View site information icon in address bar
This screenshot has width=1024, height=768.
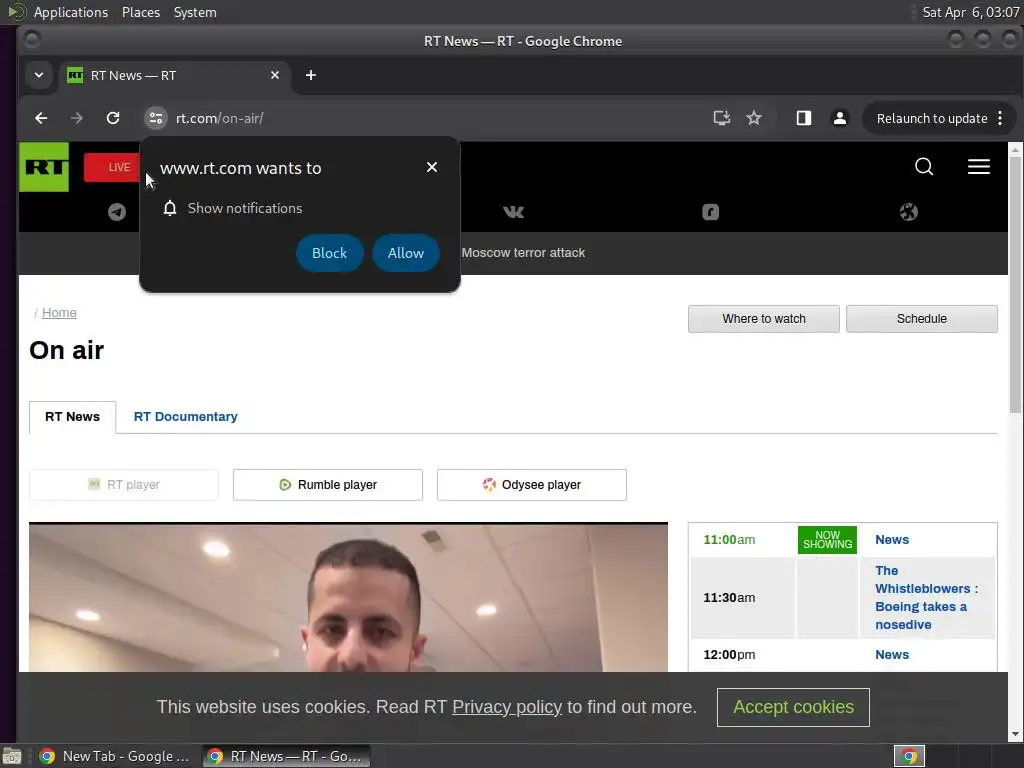[155, 118]
